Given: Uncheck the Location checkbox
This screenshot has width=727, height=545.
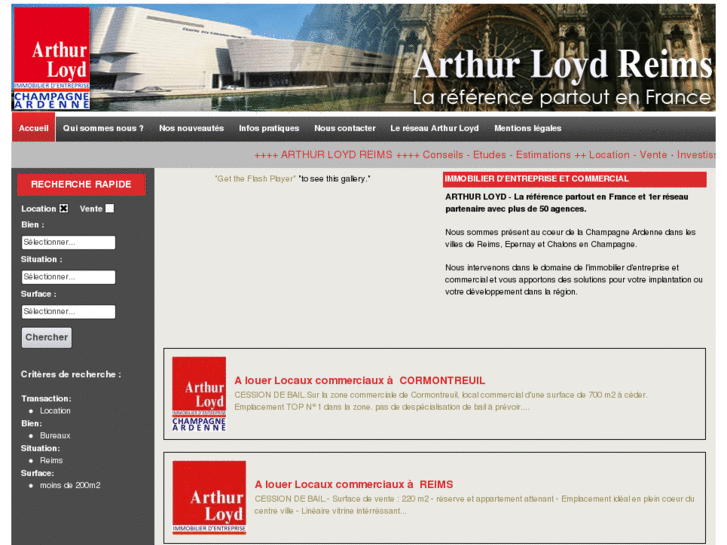Looking at the screenshot, I should coord(64,208).
